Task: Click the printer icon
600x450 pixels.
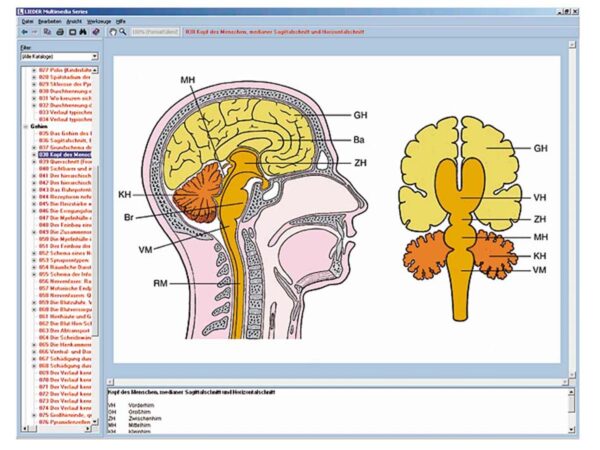Action: [60, 32]
